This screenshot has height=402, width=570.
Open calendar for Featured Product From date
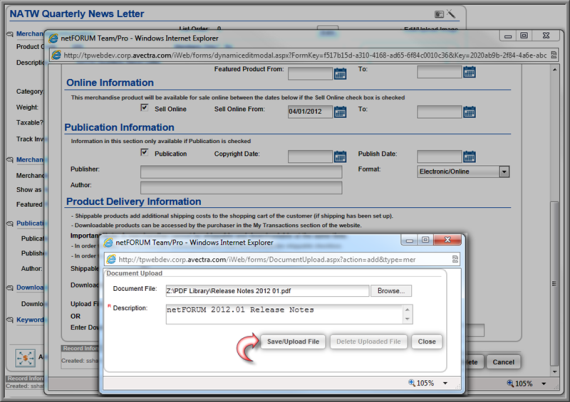pos(340,73)
